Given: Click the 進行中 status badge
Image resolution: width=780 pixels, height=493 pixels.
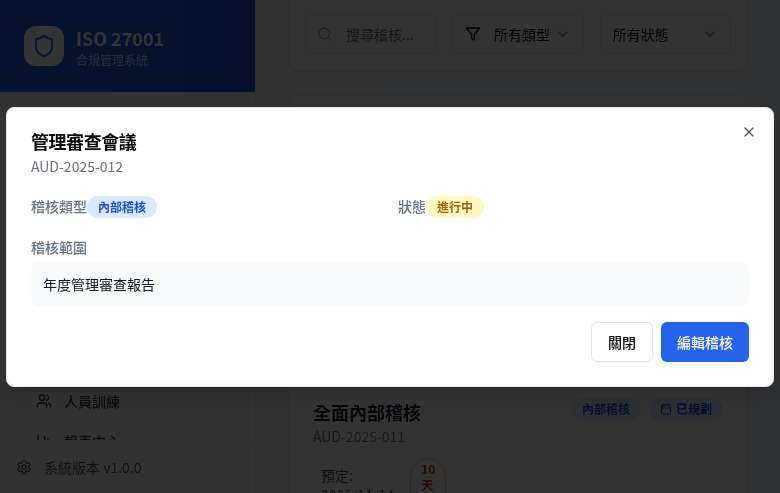Looking at the screenshot, I should pos(455,207).
